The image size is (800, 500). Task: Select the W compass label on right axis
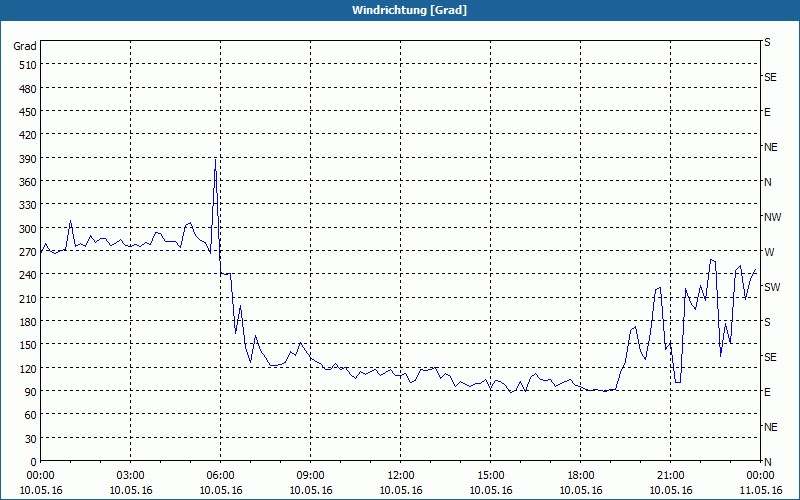click(x=769, y=252)
